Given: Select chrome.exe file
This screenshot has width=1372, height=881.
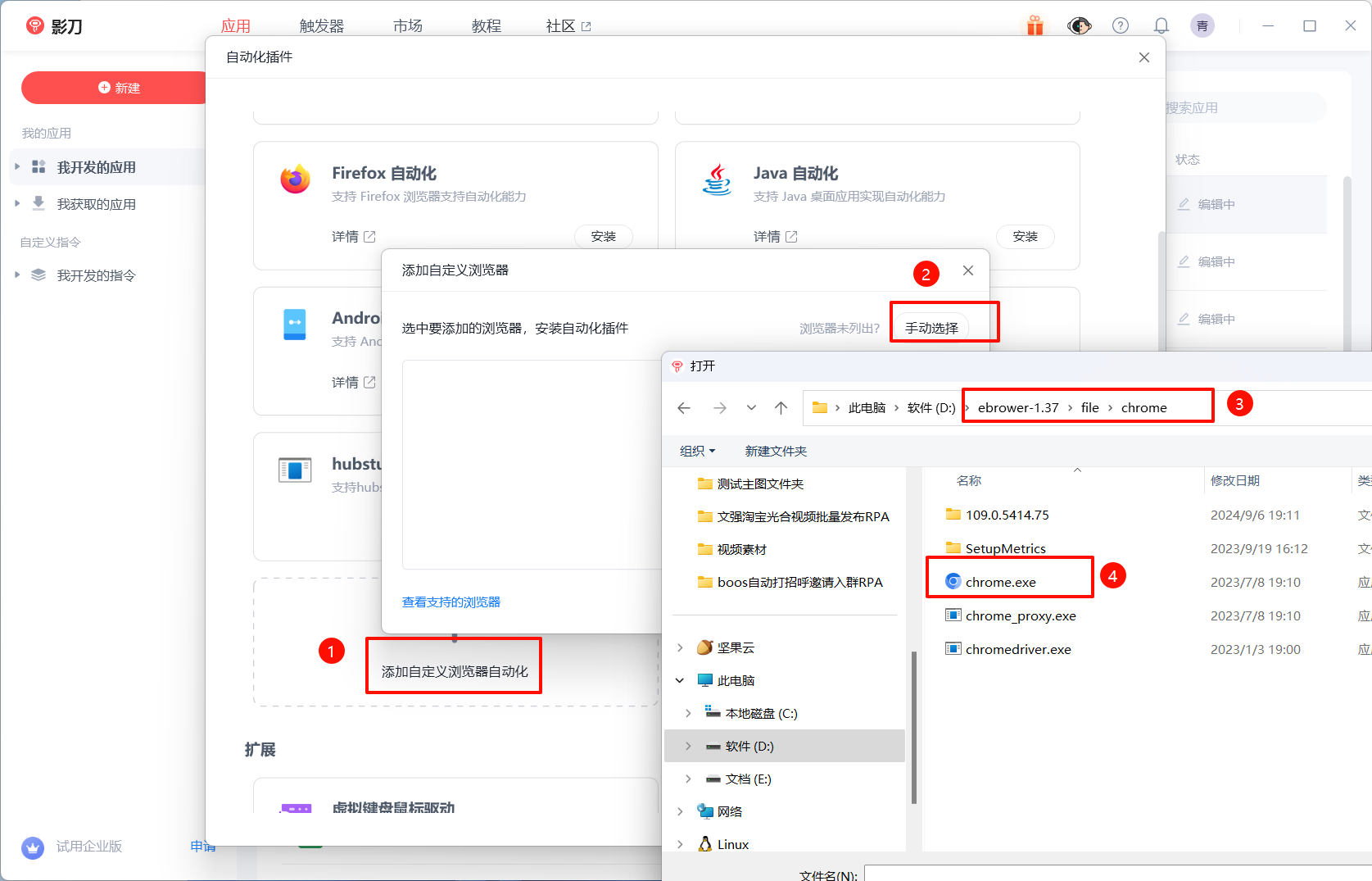Looking at the screenshot, I should pos(1000,582).
